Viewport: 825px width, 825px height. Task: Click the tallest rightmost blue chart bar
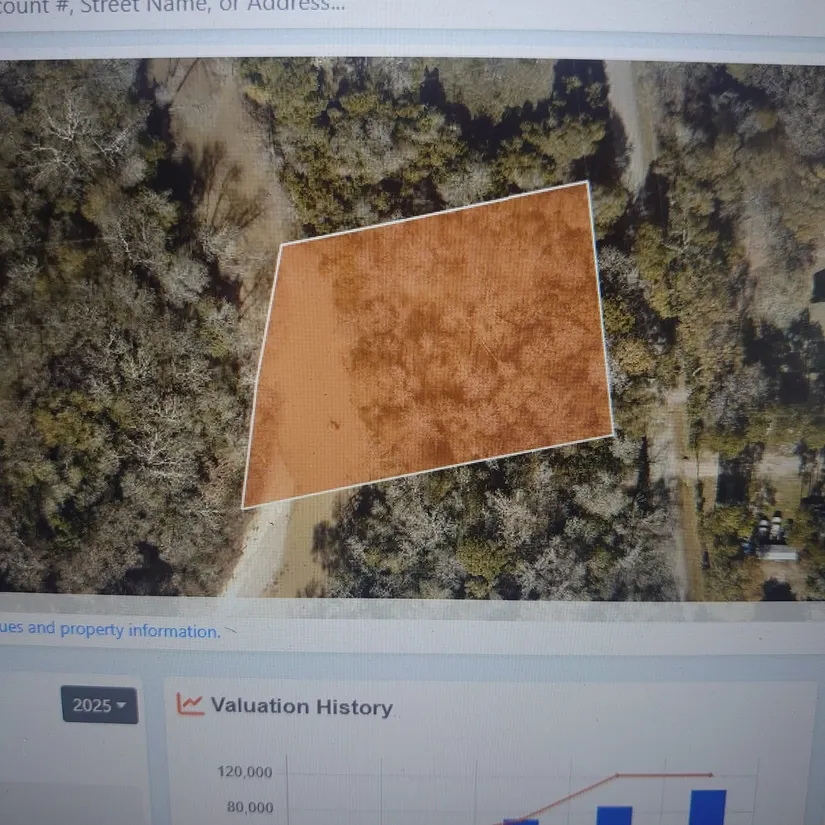tap(708, 807)
